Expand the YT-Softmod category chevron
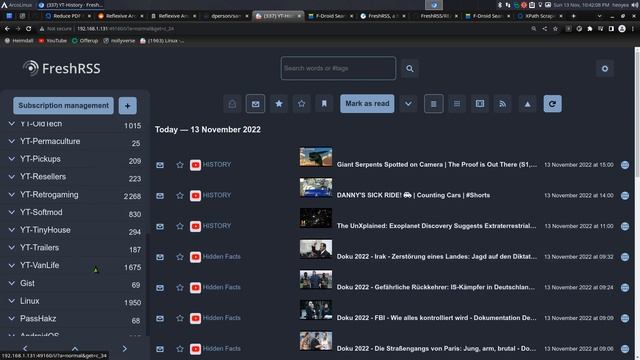This screenshot has height=360, width=640. point(11,212)
